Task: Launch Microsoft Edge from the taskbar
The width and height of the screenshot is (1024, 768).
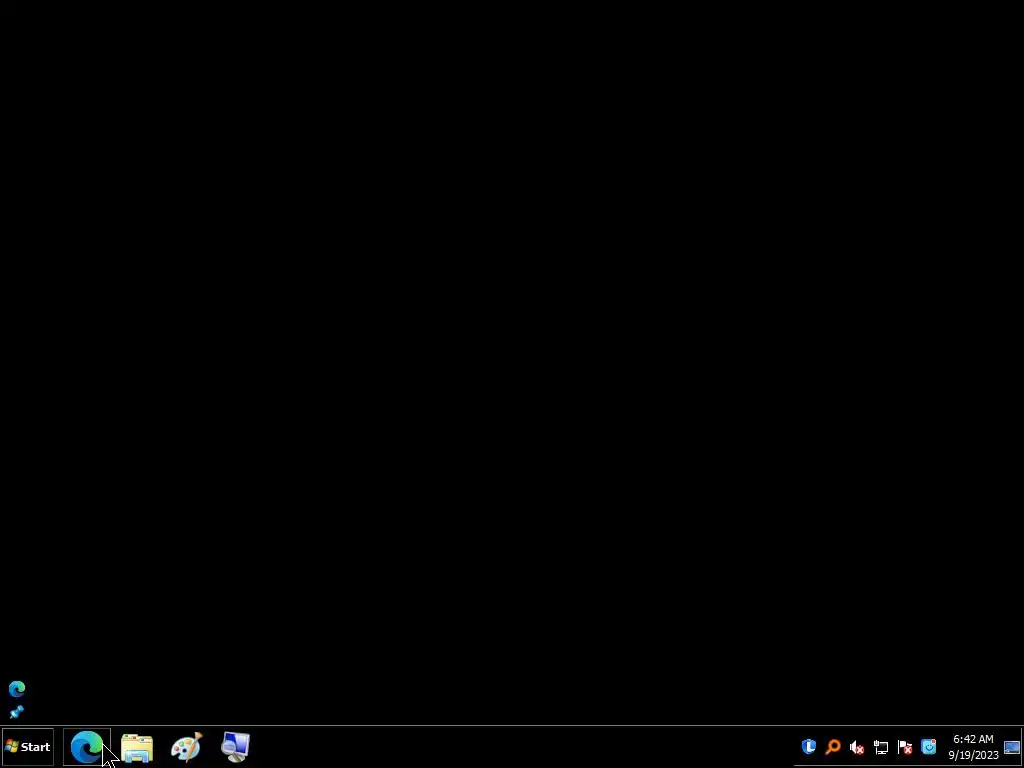Action: click(87, 746)
